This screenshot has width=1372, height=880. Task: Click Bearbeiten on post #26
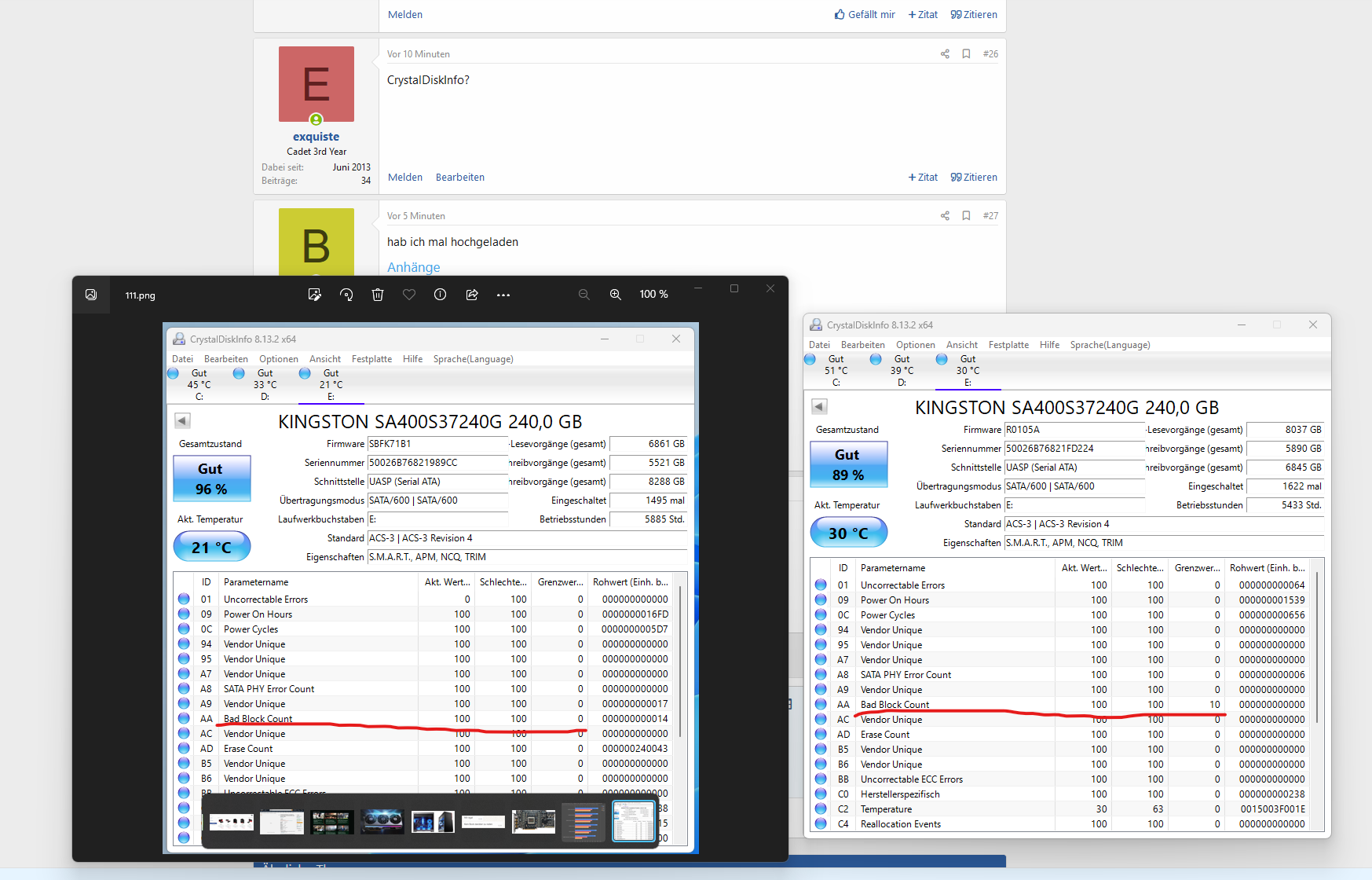click(460, 178)
